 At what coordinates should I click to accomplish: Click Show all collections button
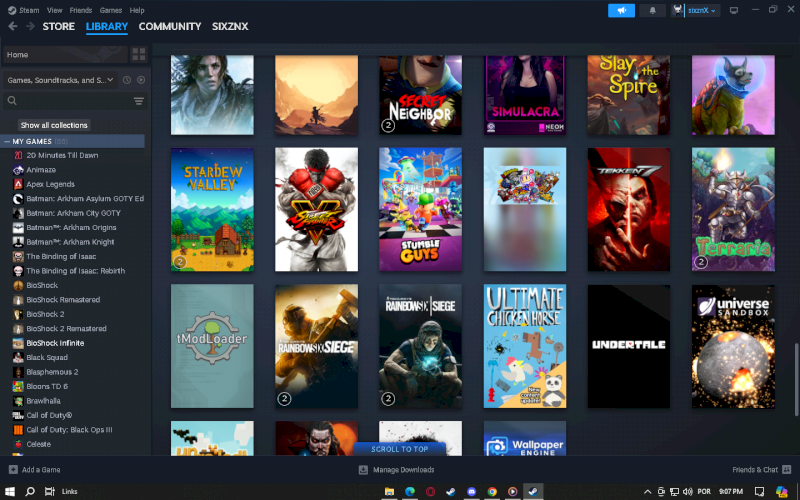pos(54,125)
